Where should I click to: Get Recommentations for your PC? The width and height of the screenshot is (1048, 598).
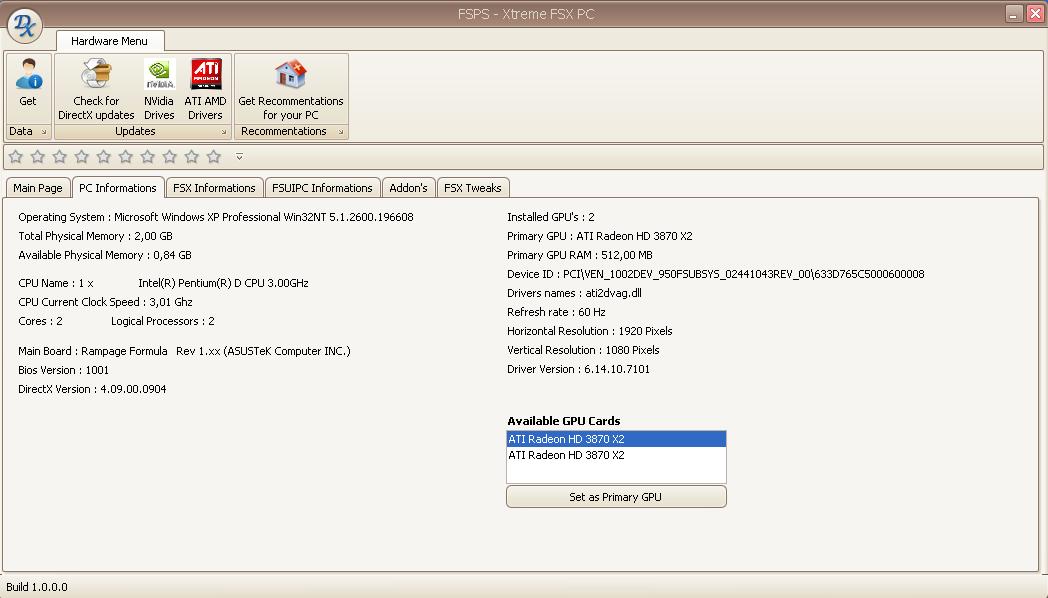[x=291, y=89]
